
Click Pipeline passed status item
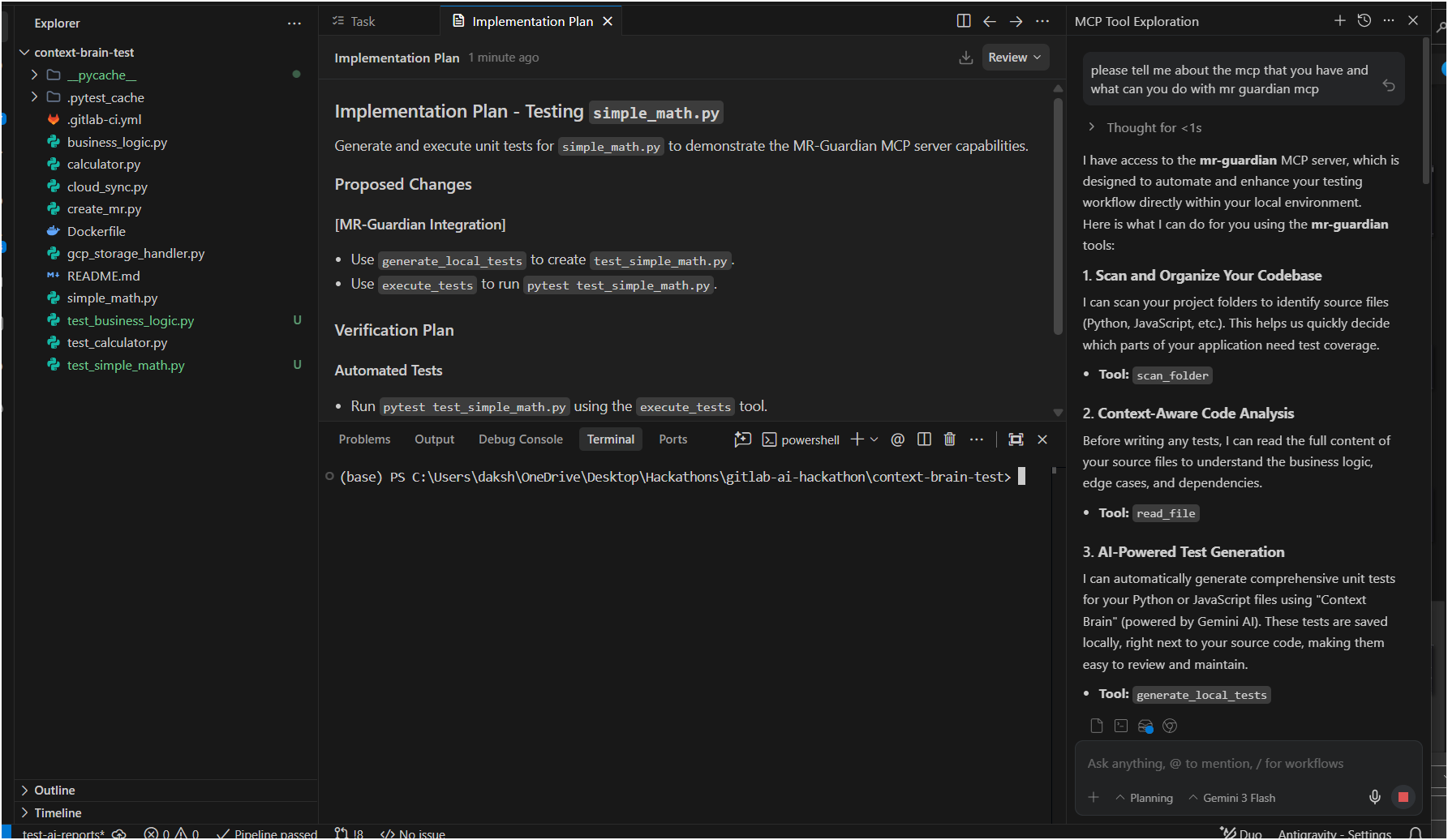(267, 834)
